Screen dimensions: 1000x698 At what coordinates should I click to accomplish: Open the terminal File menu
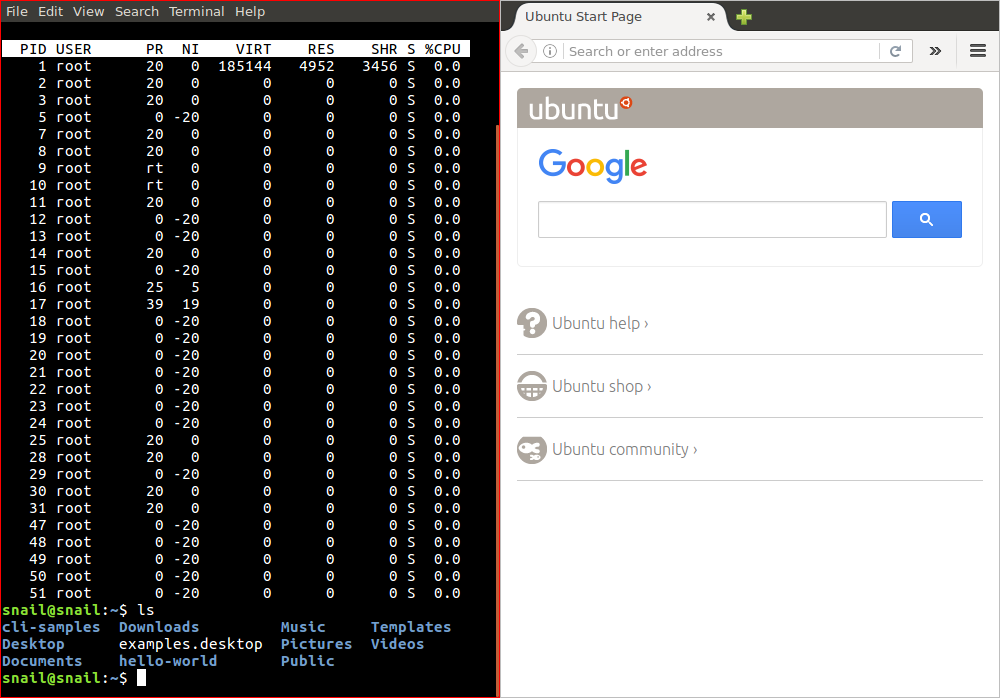click(17, 11)
